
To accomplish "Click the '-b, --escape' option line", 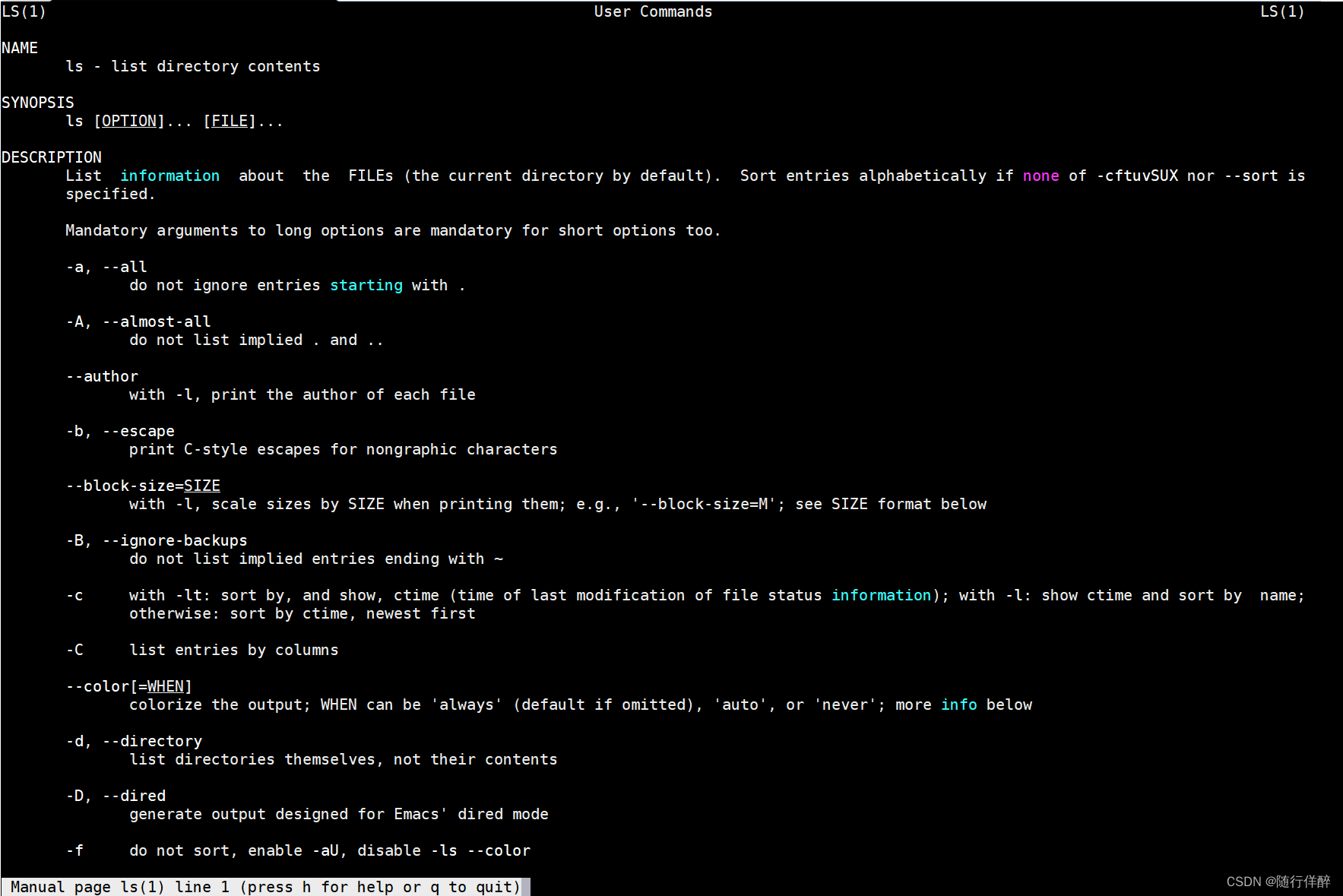I will pos(120,431).
